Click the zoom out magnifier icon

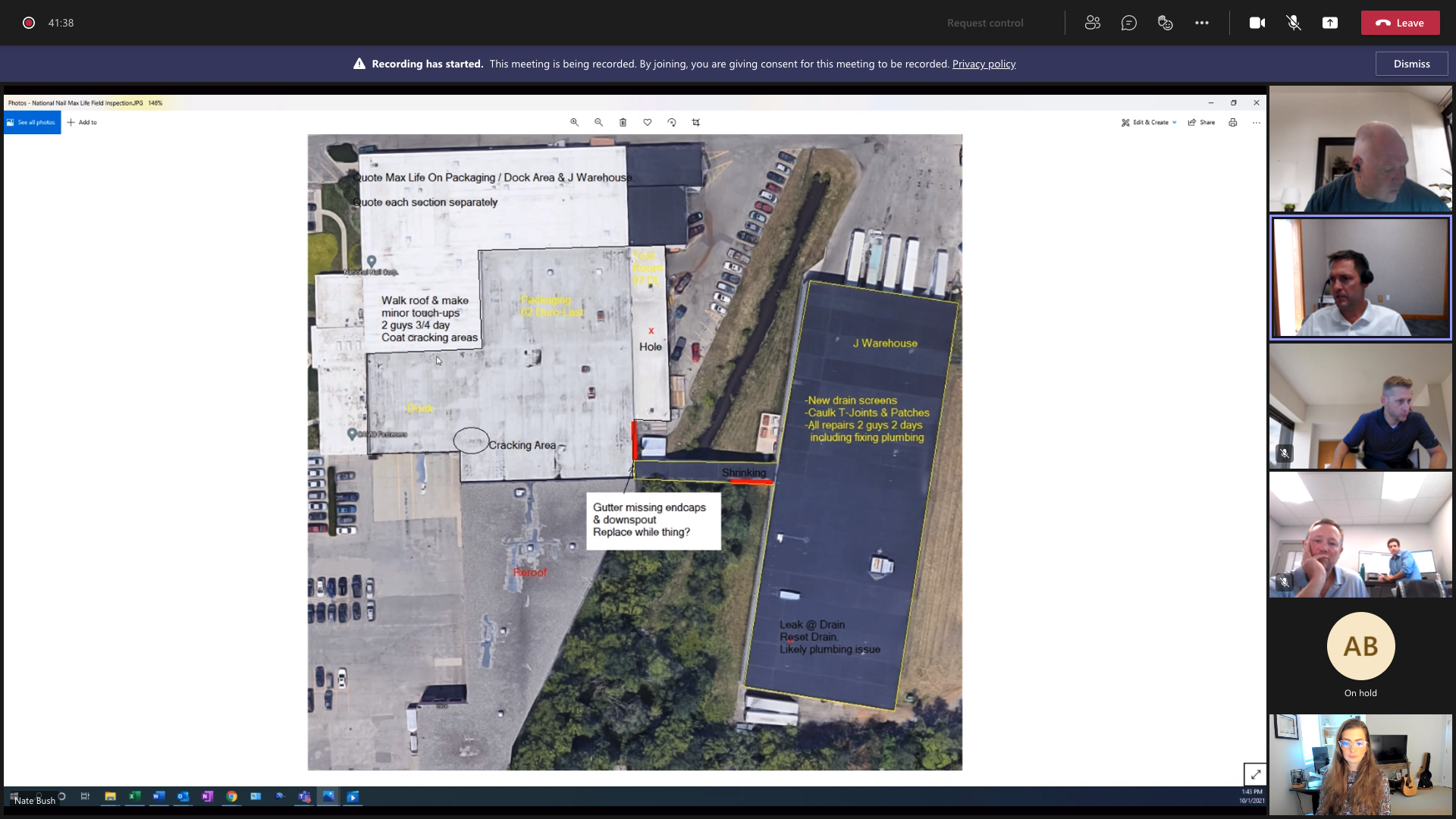(x=599, y=122)
